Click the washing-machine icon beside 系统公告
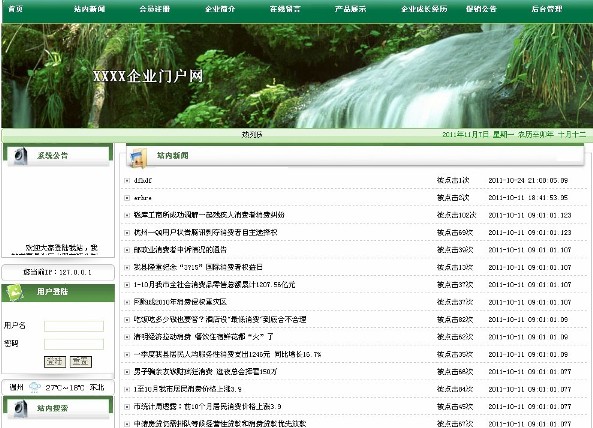593x428 pixels. pyautogui.click(x=20, y=156)
